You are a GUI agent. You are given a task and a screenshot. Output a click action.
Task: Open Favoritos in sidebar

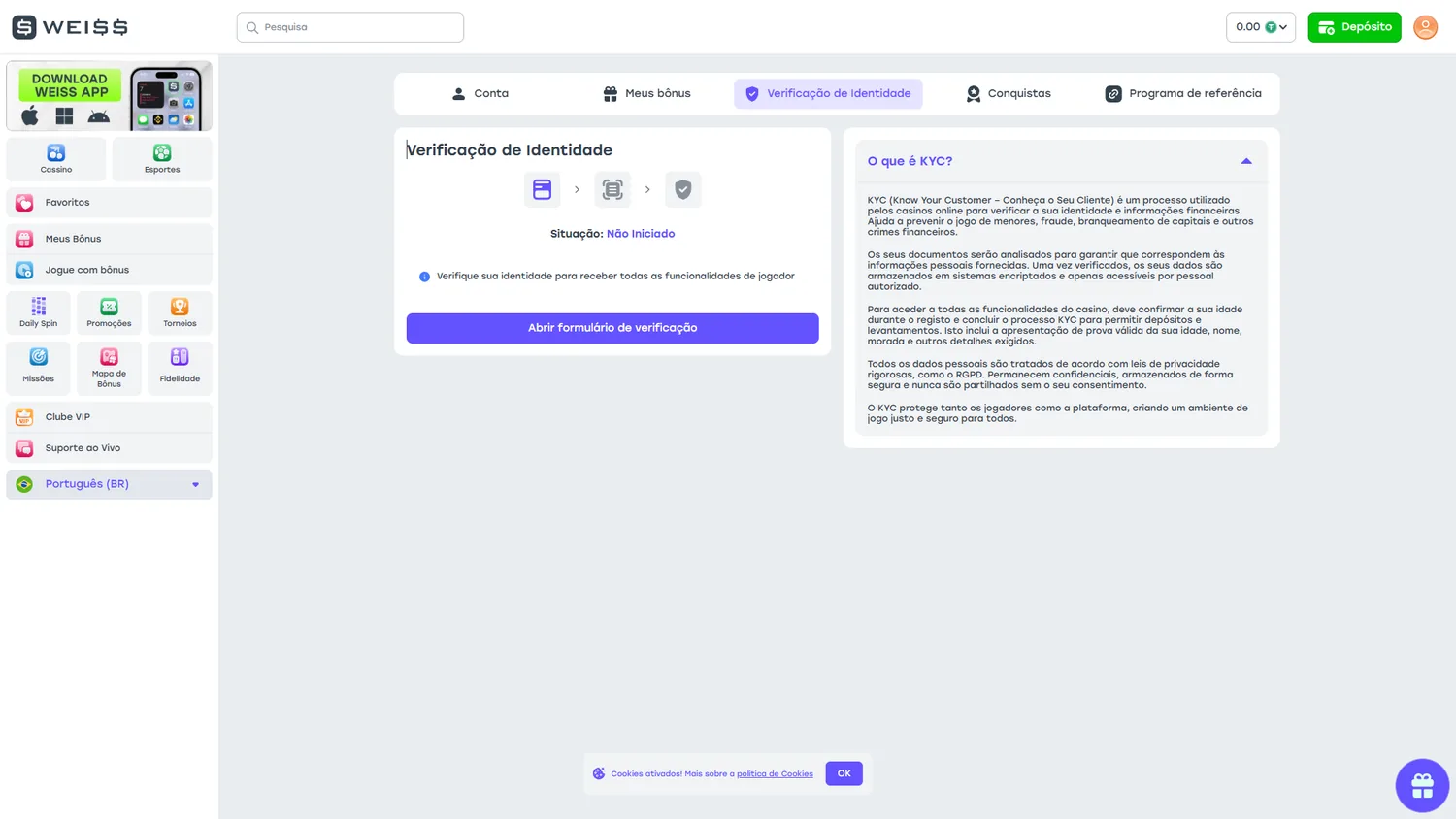[109, 203]
